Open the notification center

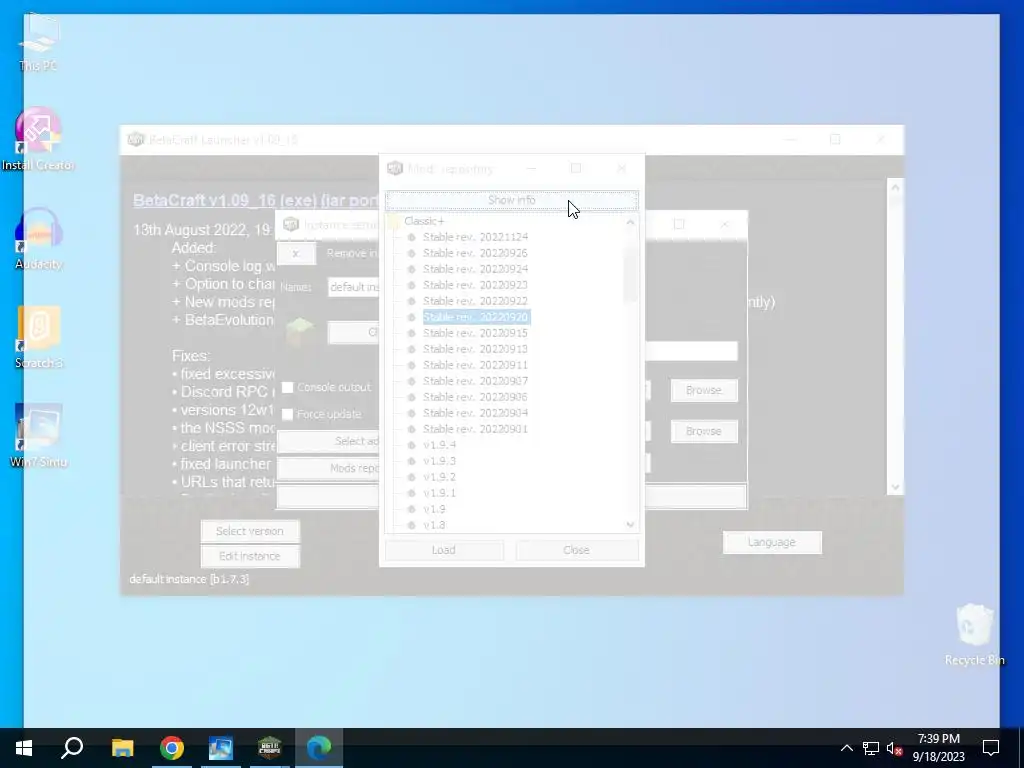click(991, 748)
